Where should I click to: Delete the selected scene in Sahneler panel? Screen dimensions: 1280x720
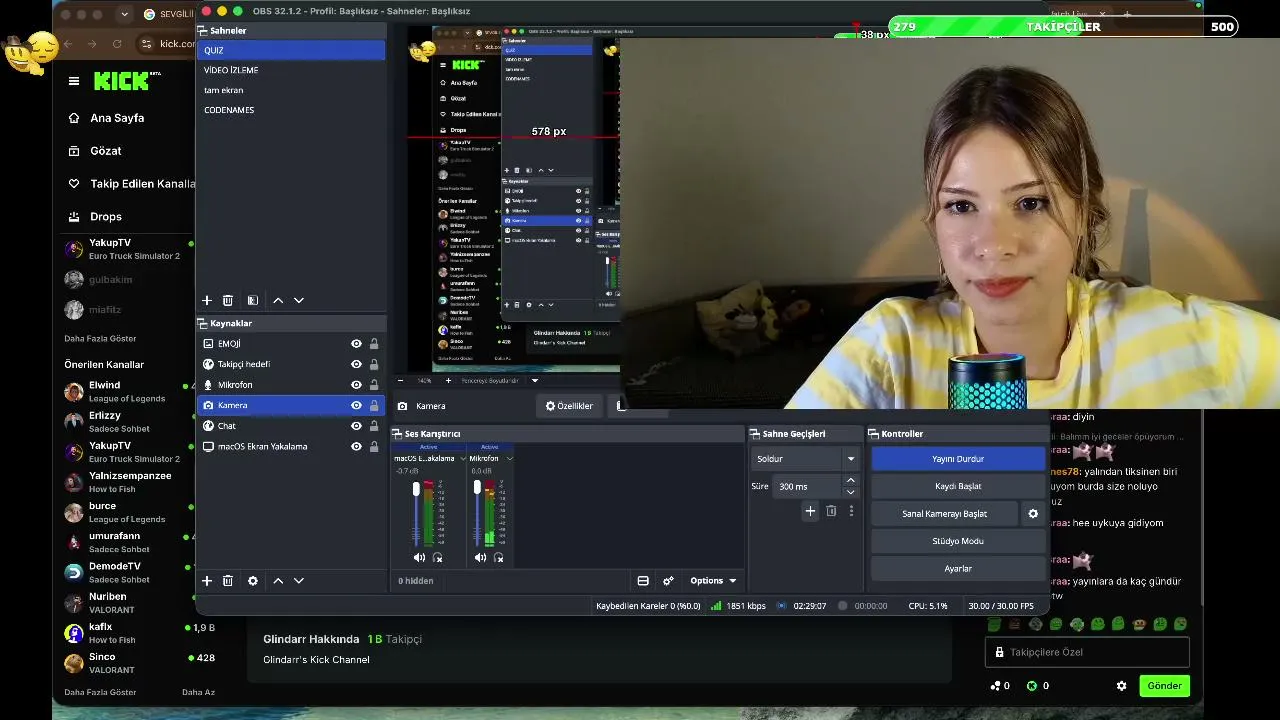pos(228,300)
